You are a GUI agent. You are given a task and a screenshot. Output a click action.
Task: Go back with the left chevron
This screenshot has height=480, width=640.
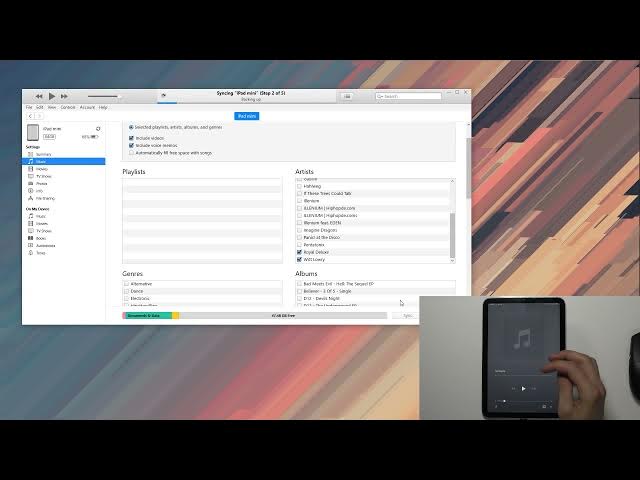(30, 116)
